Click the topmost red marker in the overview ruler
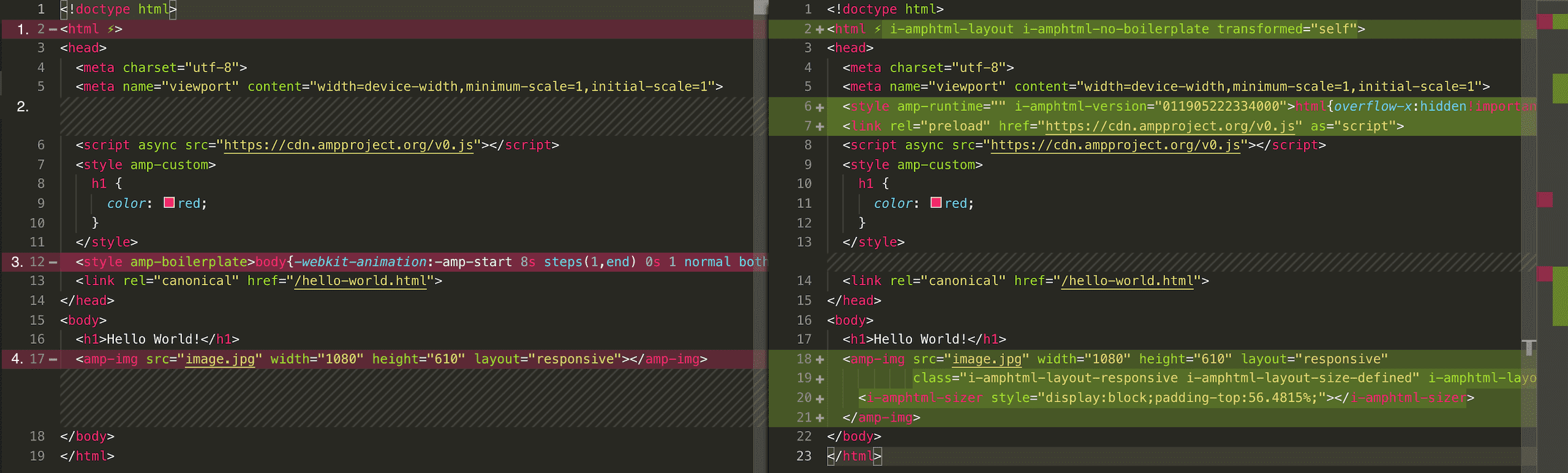The image size is (1568, 473). [x=1545, y=22]
